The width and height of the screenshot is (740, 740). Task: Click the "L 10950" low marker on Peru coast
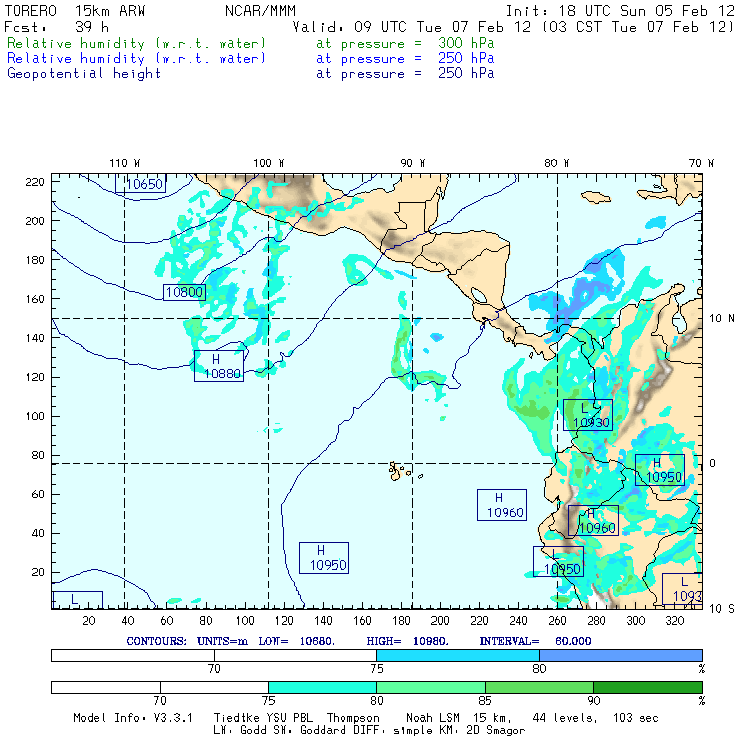click(x=558, y=562)
